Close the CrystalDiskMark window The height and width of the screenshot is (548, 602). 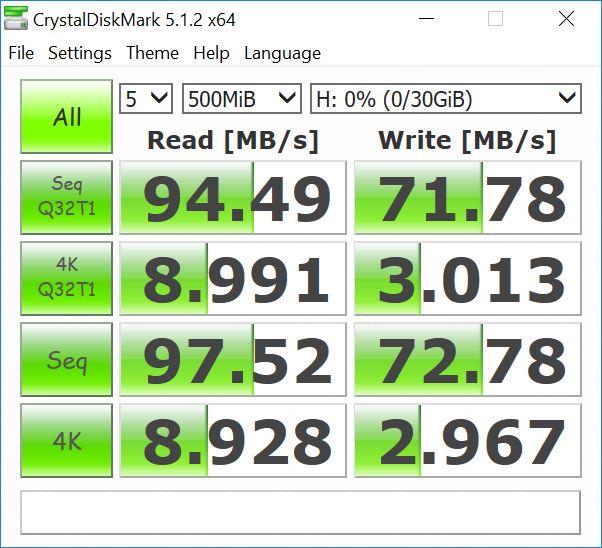(x=568, y=19)
